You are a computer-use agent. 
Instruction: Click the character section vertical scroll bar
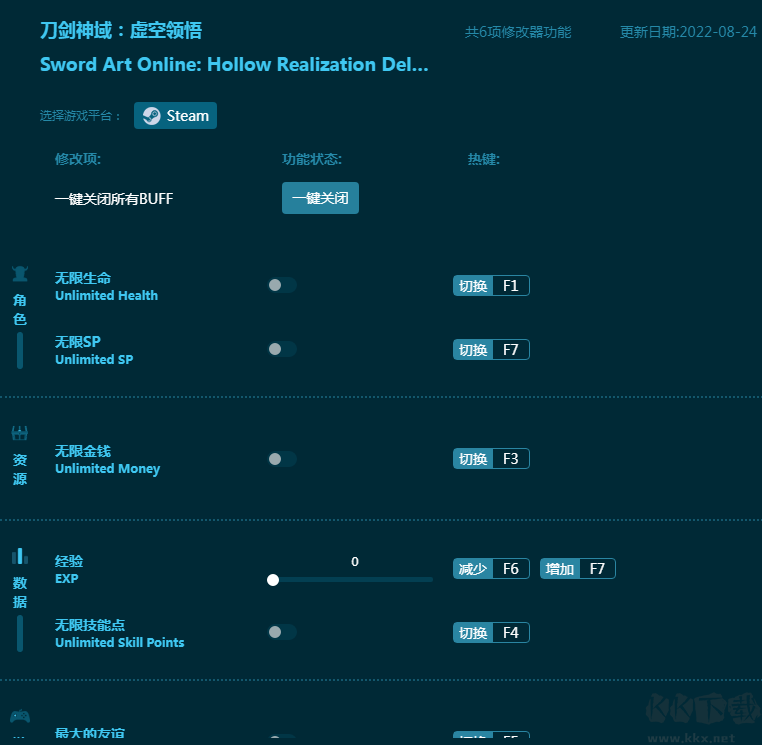pos(20,351)
